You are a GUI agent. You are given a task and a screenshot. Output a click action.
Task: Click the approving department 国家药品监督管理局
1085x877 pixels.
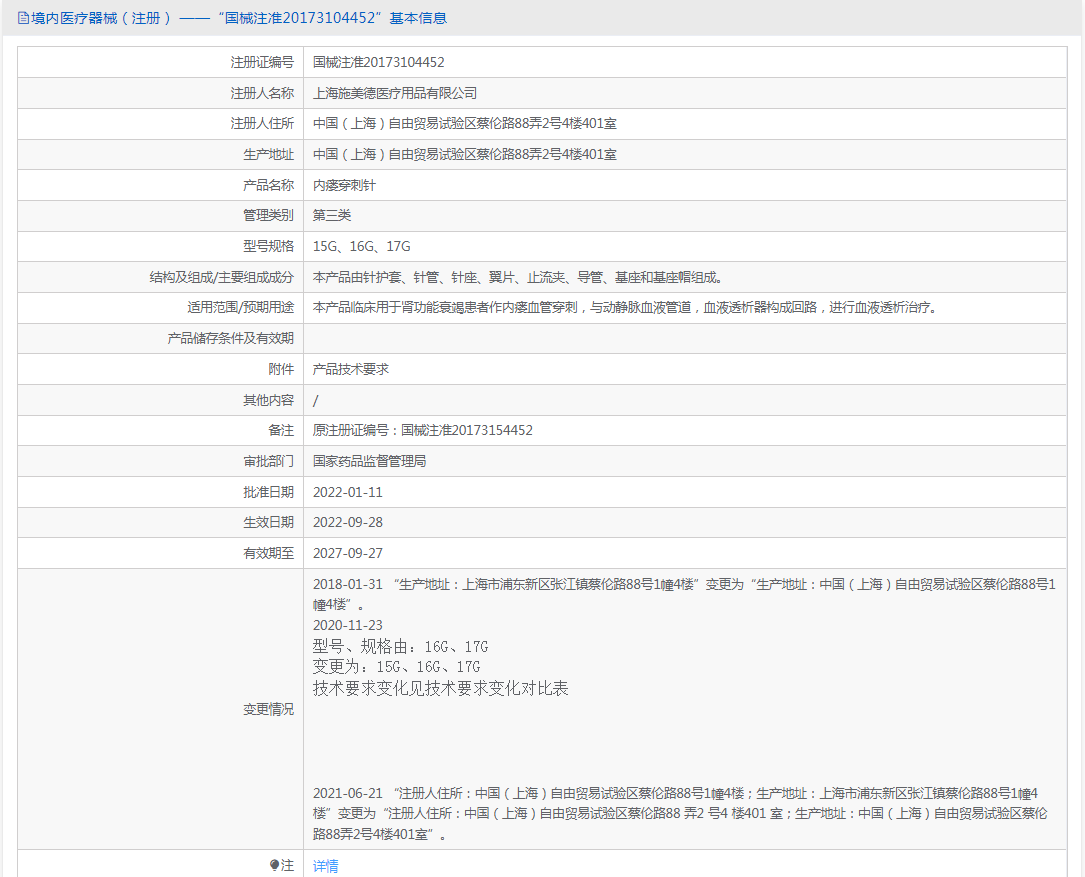click(x=369, y=461)
